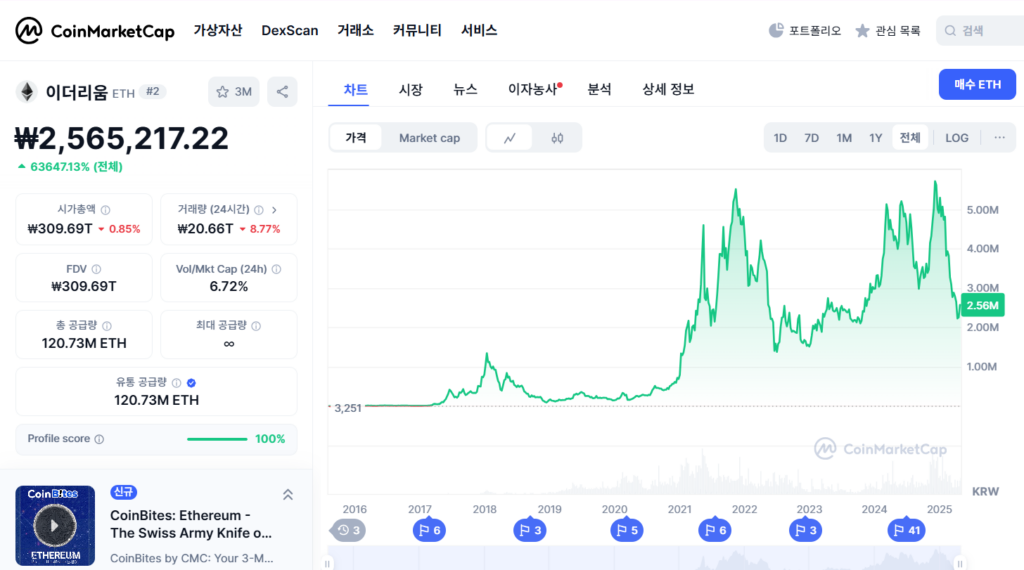Open the 포트폴리오 link
This screenshot has height=570, width=1024.
click(805, 31)
